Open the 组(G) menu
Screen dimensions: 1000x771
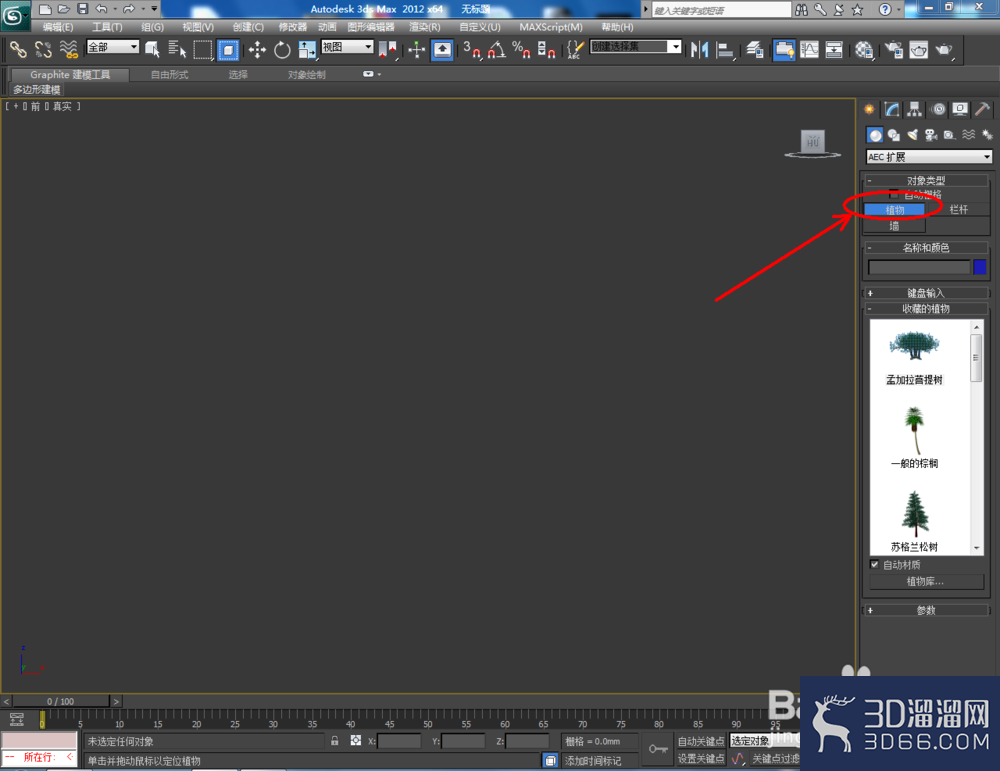click(152, 27)
